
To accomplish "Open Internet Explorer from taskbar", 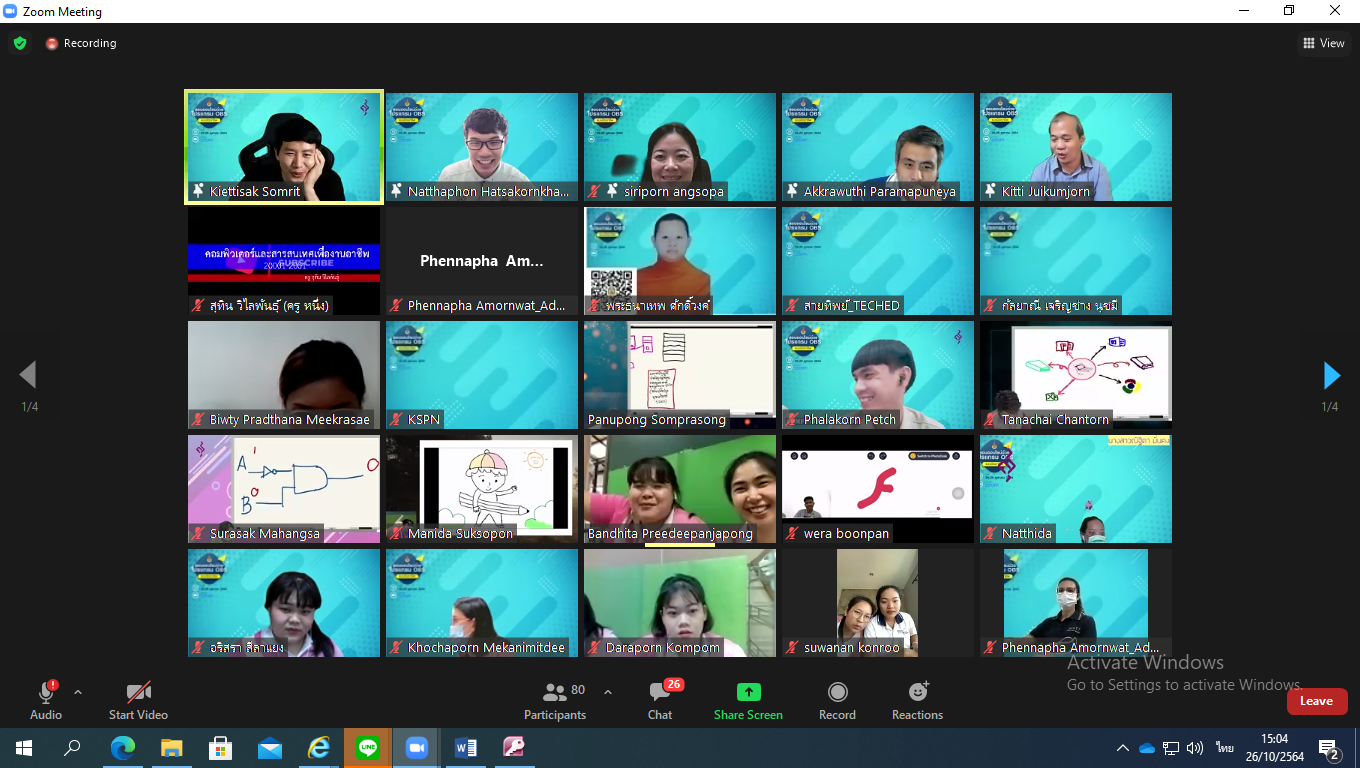I will 318,748.
